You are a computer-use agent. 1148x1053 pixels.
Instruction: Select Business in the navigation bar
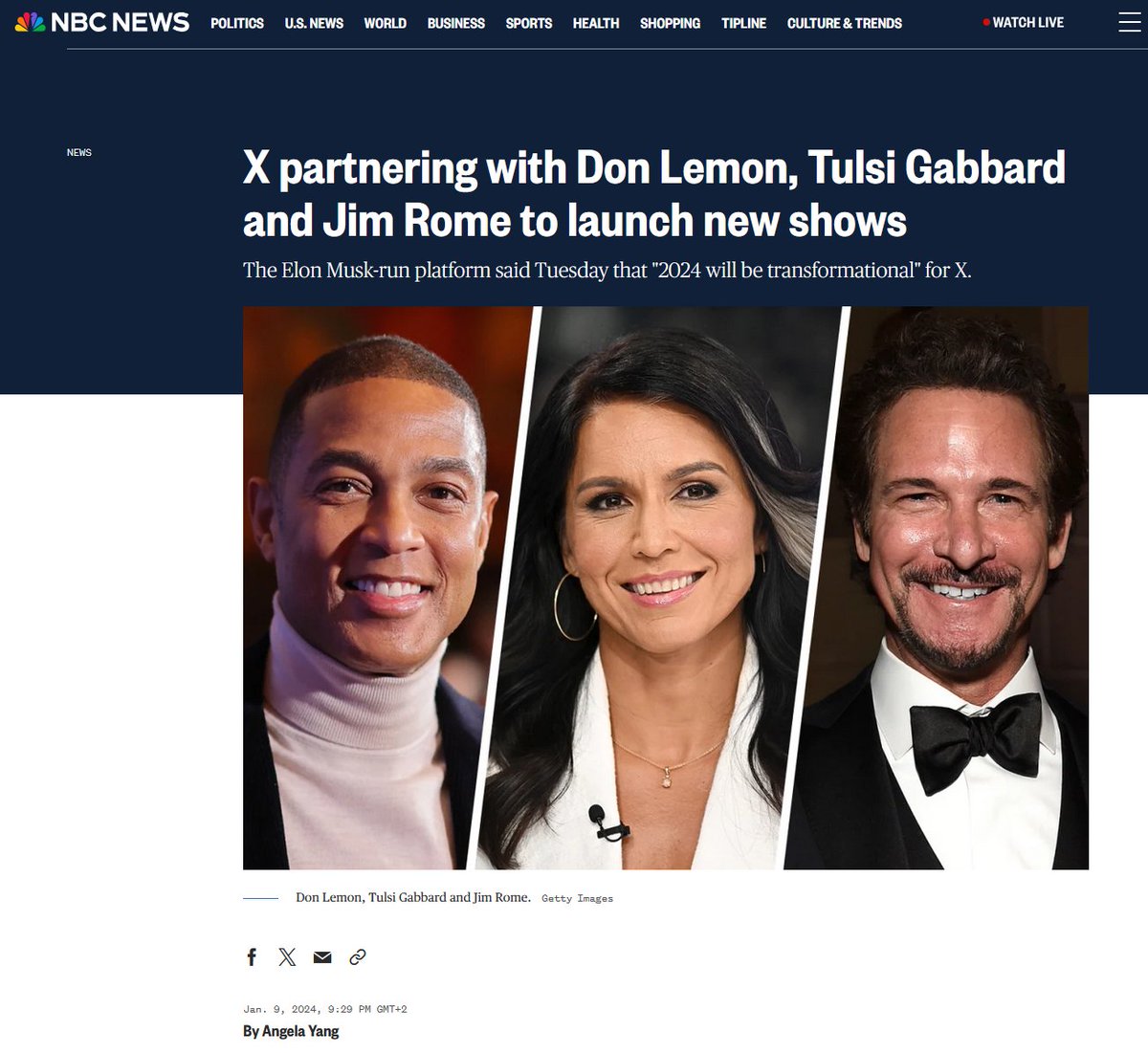tap(456, 23)
